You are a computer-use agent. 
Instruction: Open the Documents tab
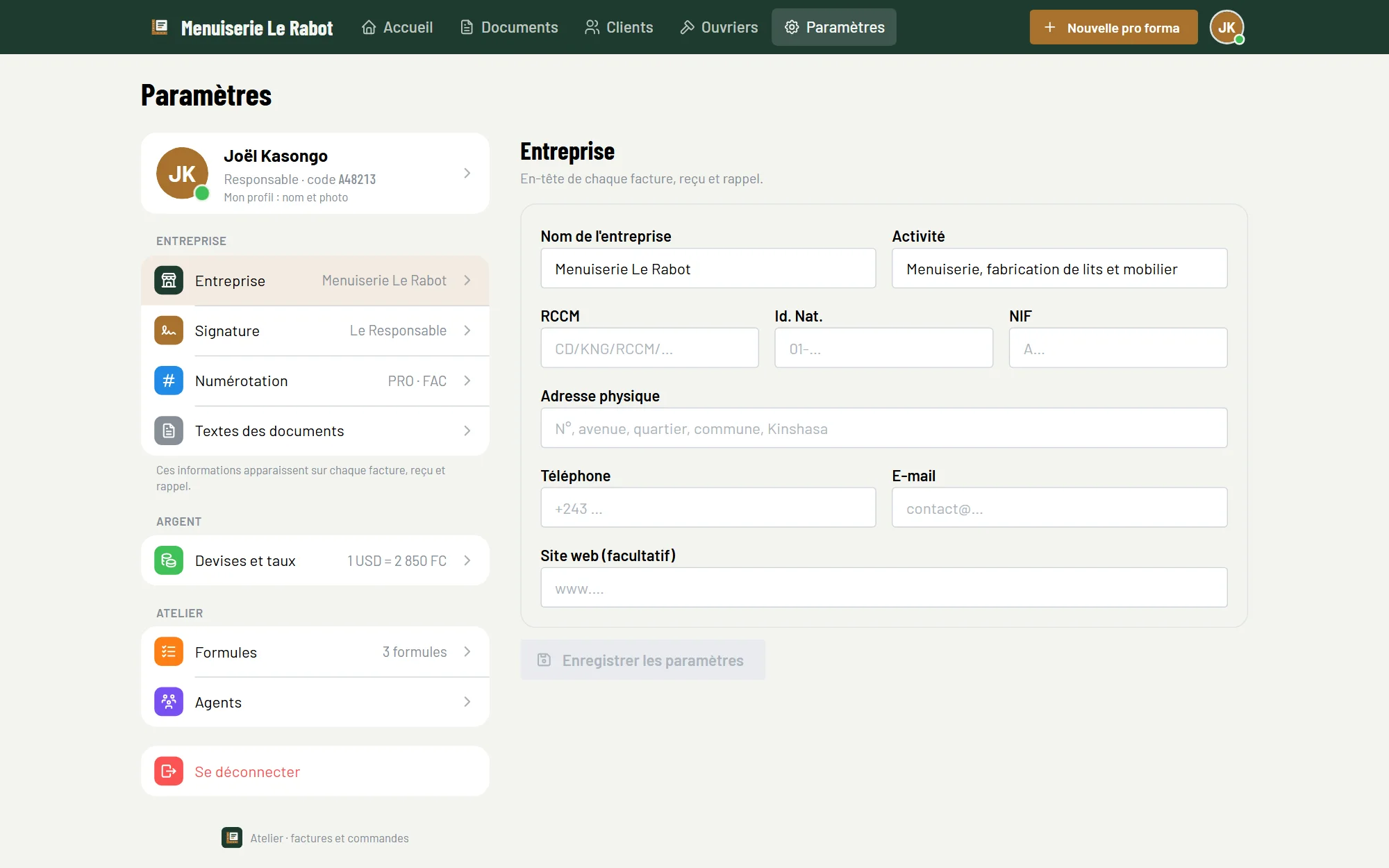pos(509,27)
